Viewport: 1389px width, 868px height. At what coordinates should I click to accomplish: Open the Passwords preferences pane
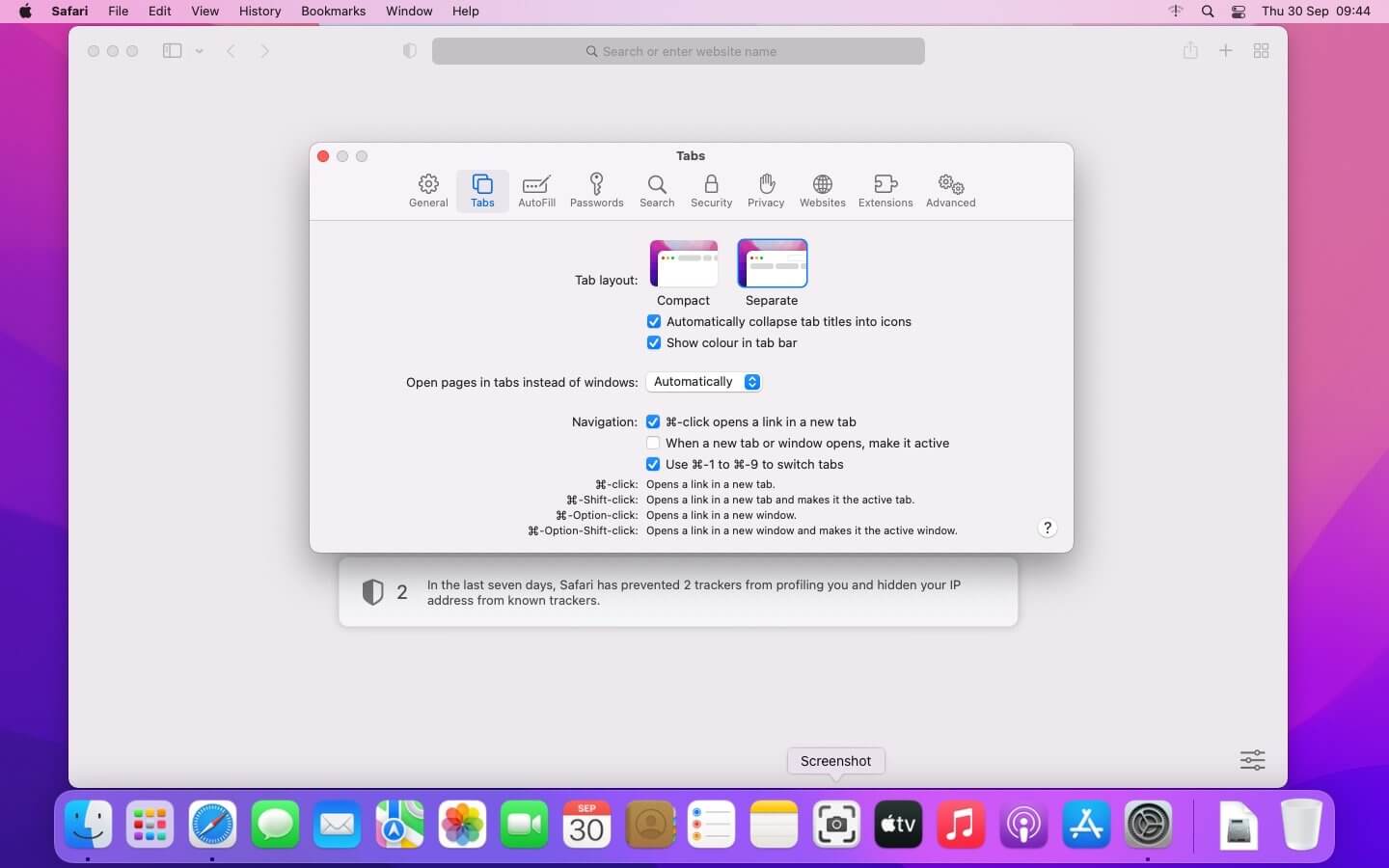coord(596,190)
